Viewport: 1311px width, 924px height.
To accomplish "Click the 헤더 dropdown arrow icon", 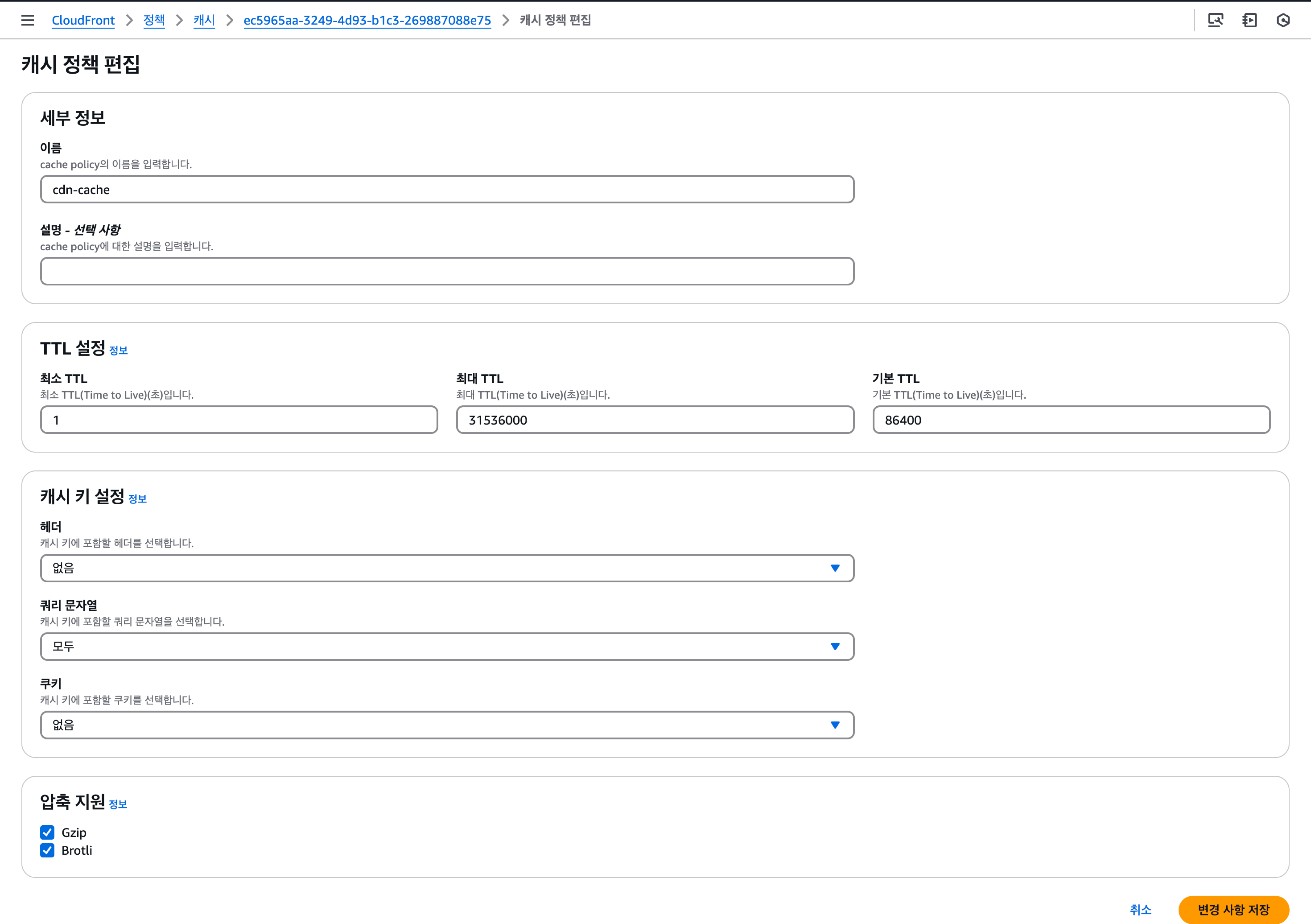I will (x=835, y=568).
